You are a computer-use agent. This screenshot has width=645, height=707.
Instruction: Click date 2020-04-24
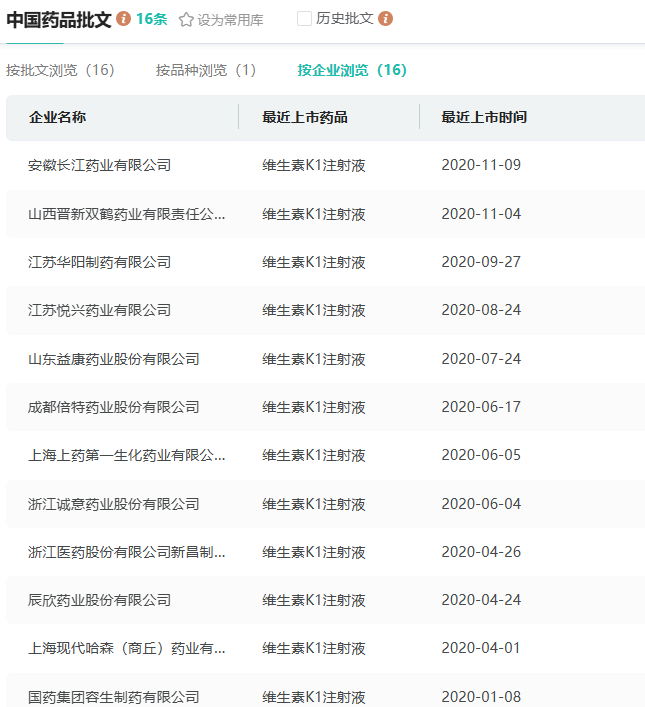[x=481, y=600]
